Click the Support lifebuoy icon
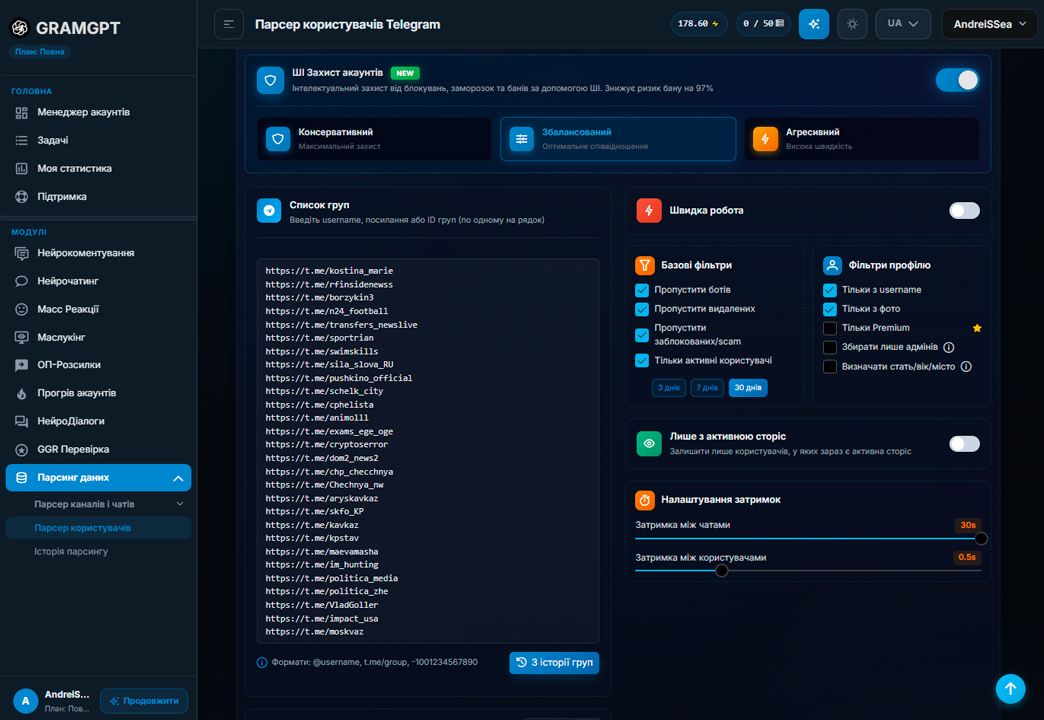The image size is (1044, 720). pos(21,196)
